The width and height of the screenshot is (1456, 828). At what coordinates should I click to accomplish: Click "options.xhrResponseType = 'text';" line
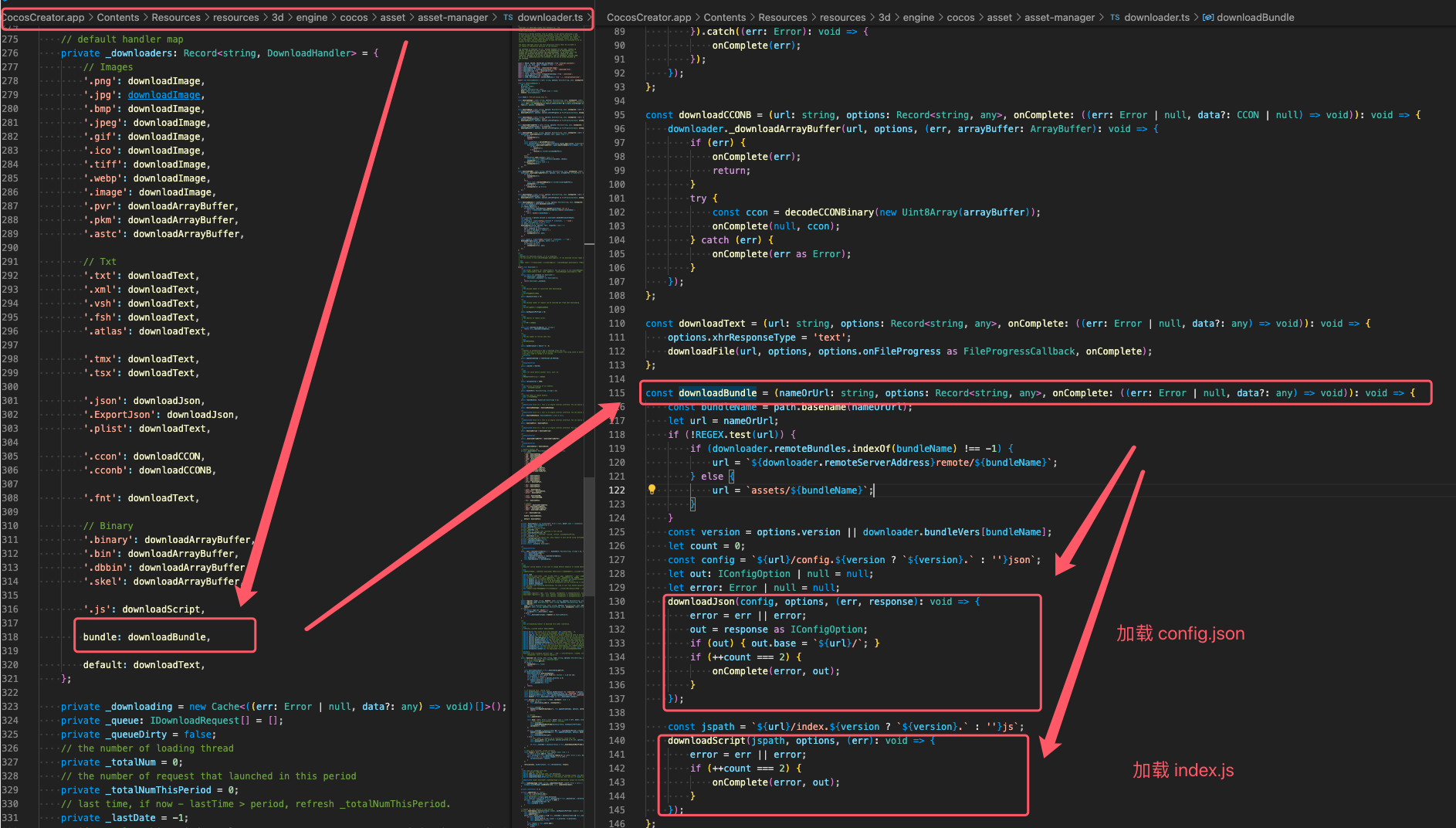(x=760, y=338)
